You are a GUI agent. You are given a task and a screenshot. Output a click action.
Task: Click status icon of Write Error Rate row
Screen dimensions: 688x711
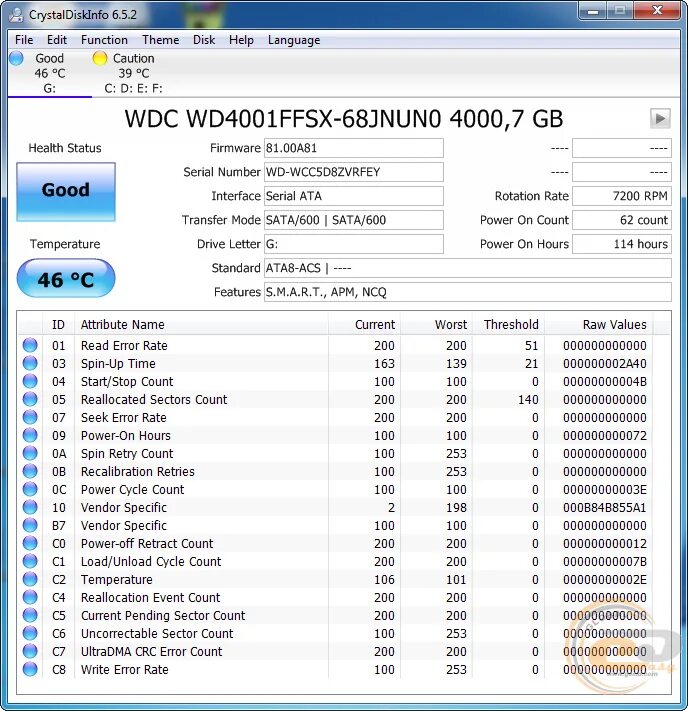tap(30, 669)
